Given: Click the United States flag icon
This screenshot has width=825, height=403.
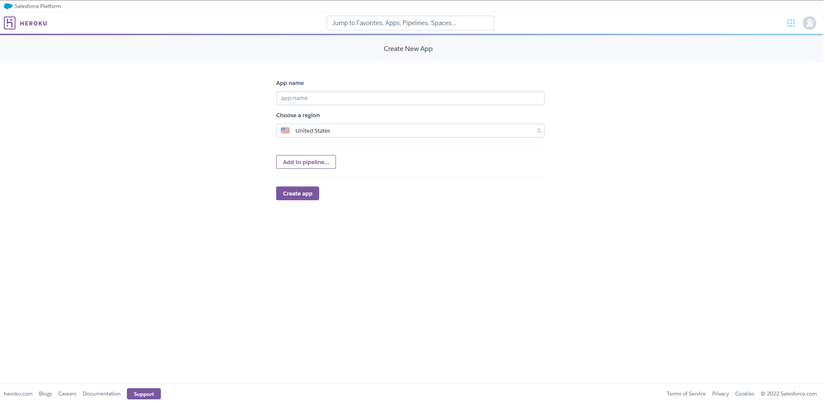Looking at the screenshot, I should point(285,130).
